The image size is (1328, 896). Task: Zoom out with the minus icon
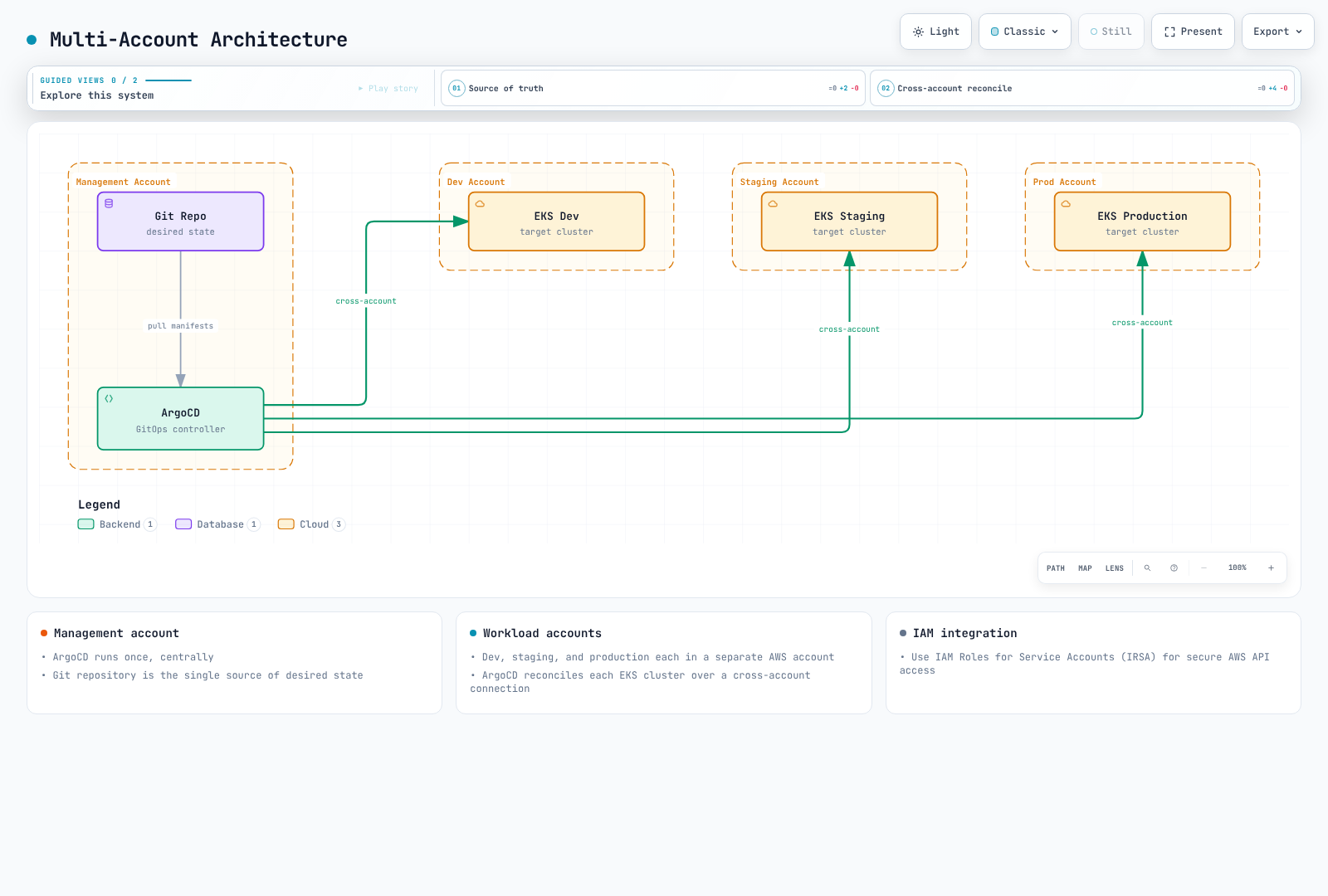pos(1203,568)
